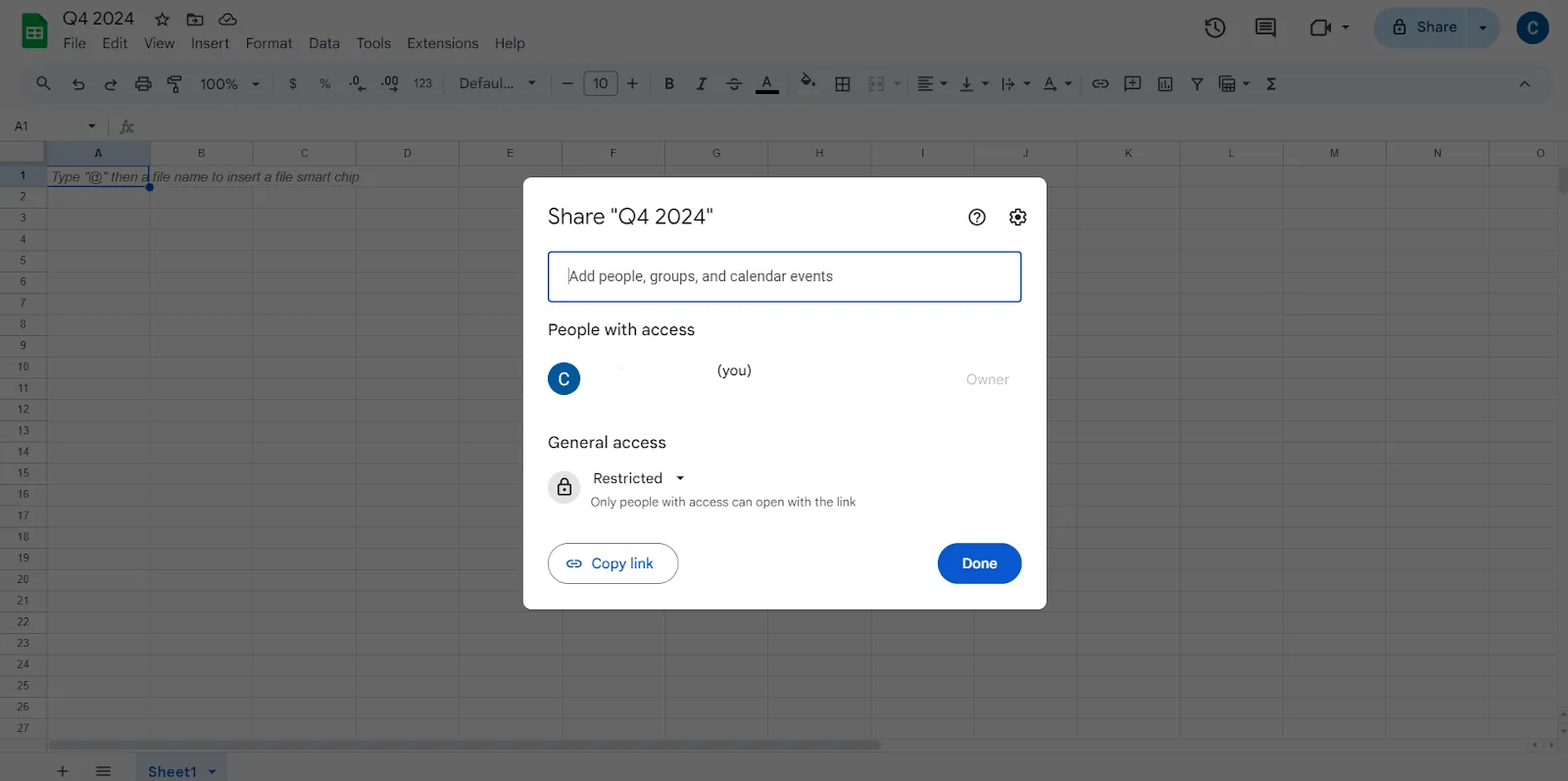This screenshot has height=781, width=1568.
Task: Click the Done button
Action: (979, 563)
